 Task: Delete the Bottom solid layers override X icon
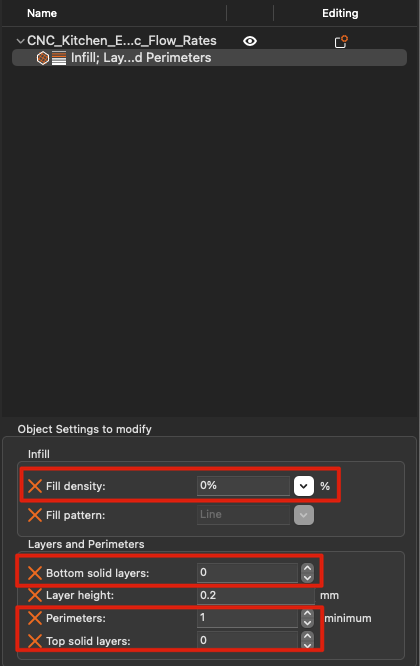click(35, 573)
